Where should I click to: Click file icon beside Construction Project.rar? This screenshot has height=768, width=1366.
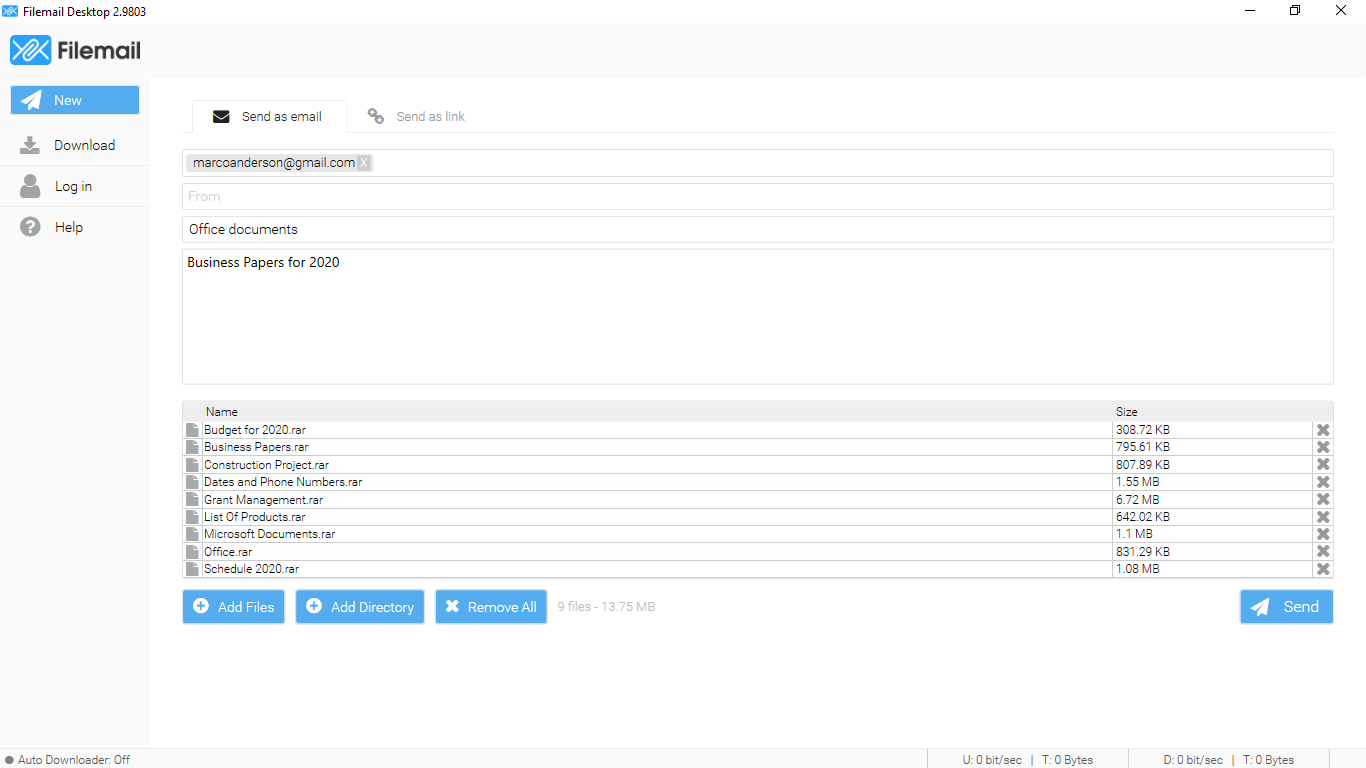point(192,465)
